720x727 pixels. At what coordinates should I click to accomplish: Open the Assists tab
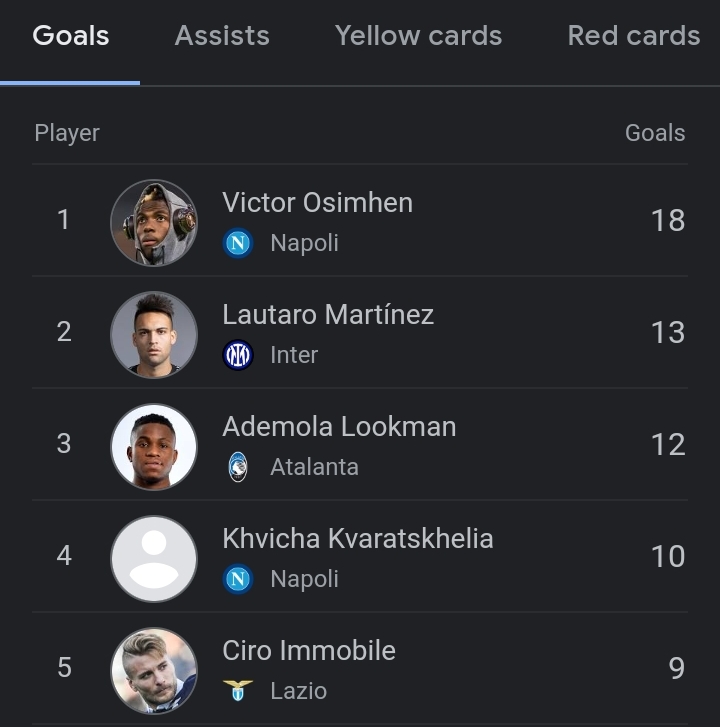click(222, 36)
